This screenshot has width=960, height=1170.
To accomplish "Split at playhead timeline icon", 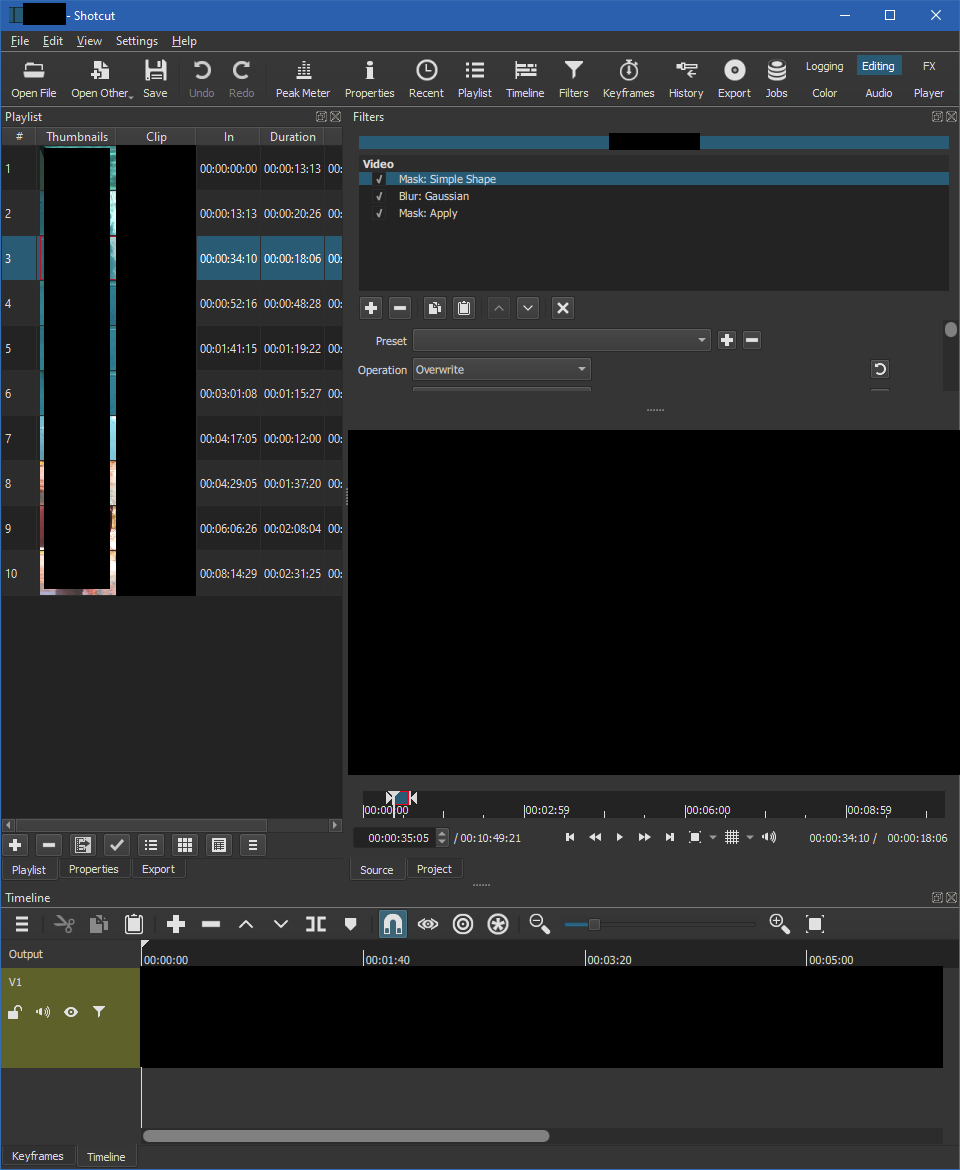I will pos(316,925).
